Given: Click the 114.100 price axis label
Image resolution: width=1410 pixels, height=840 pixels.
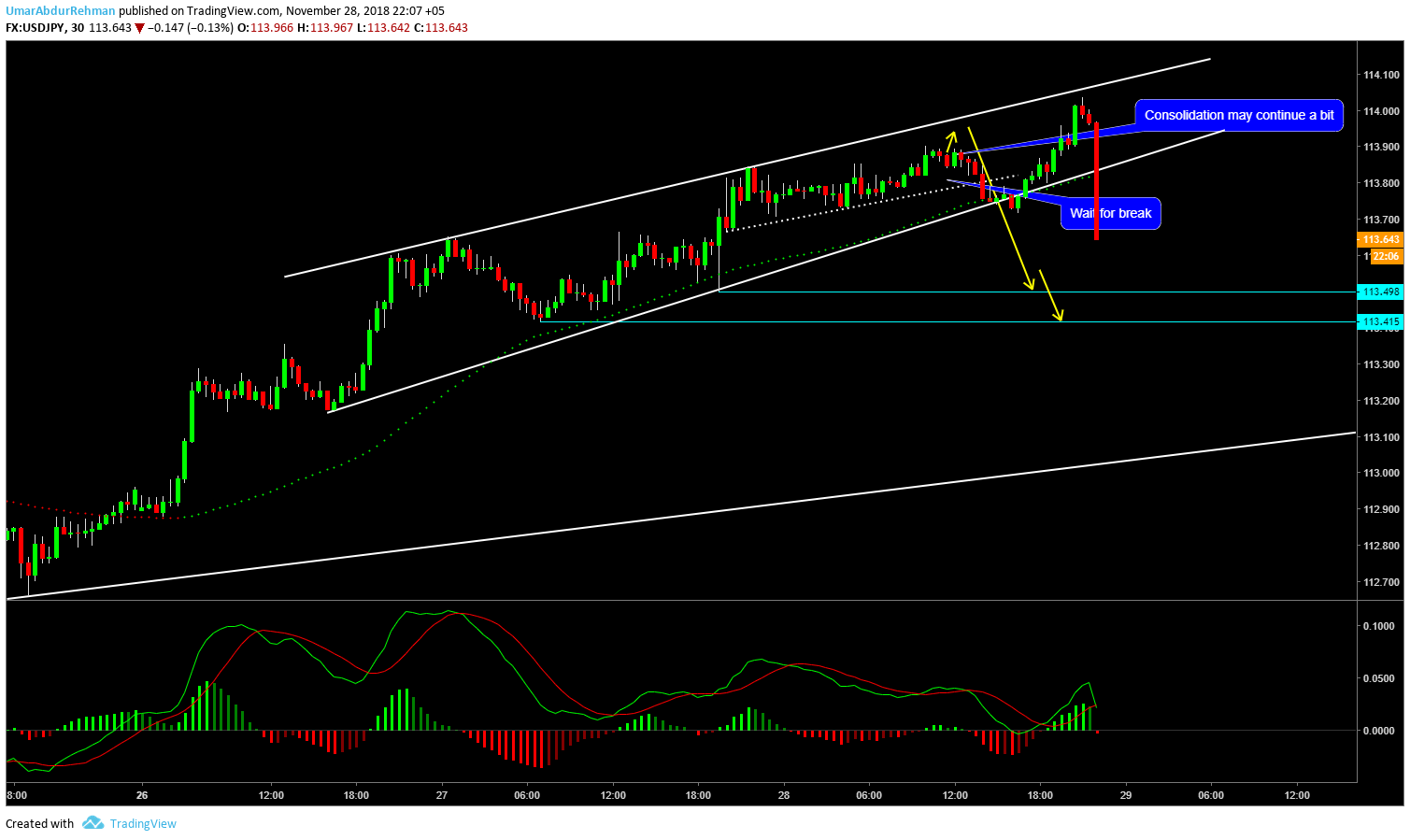Looking at the screenshot, I should 1381,75.
